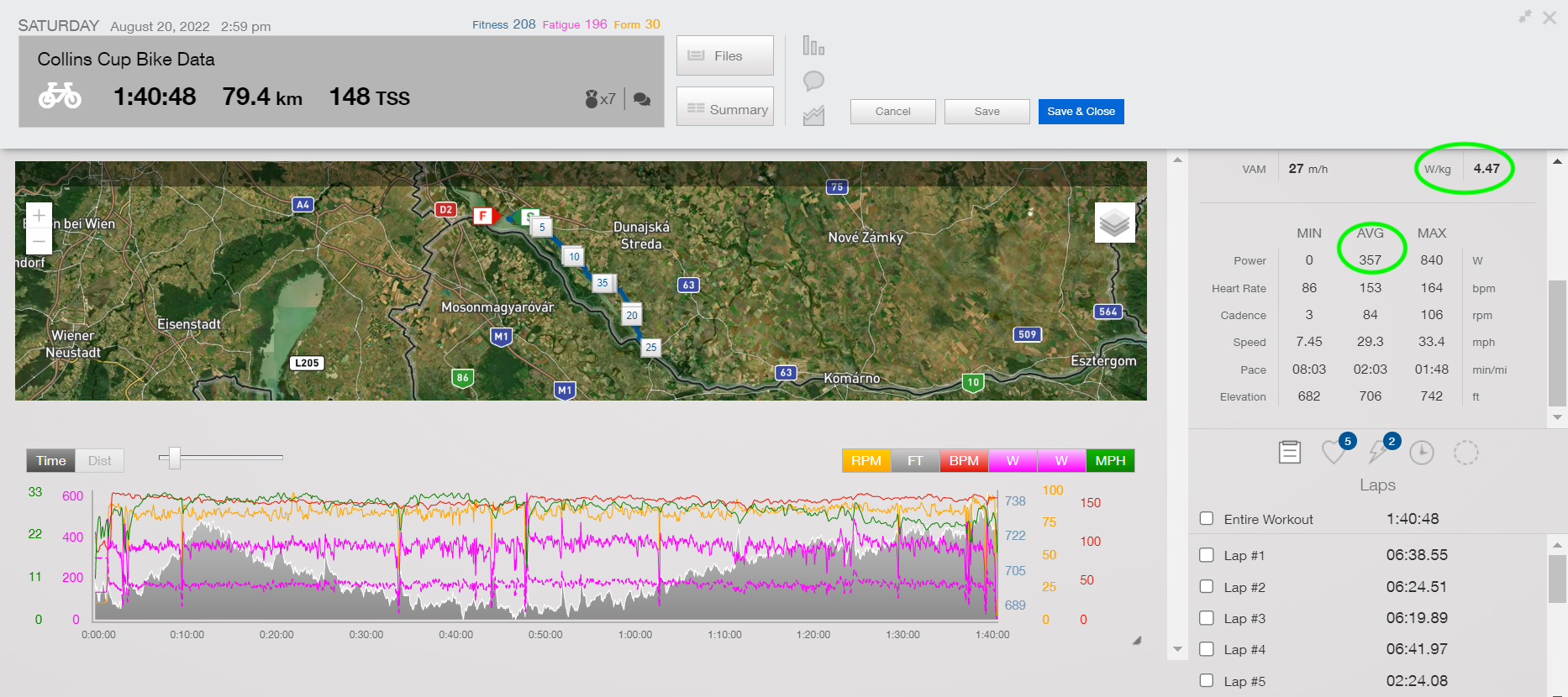Click the Save & Close button

coord(1081,112)
